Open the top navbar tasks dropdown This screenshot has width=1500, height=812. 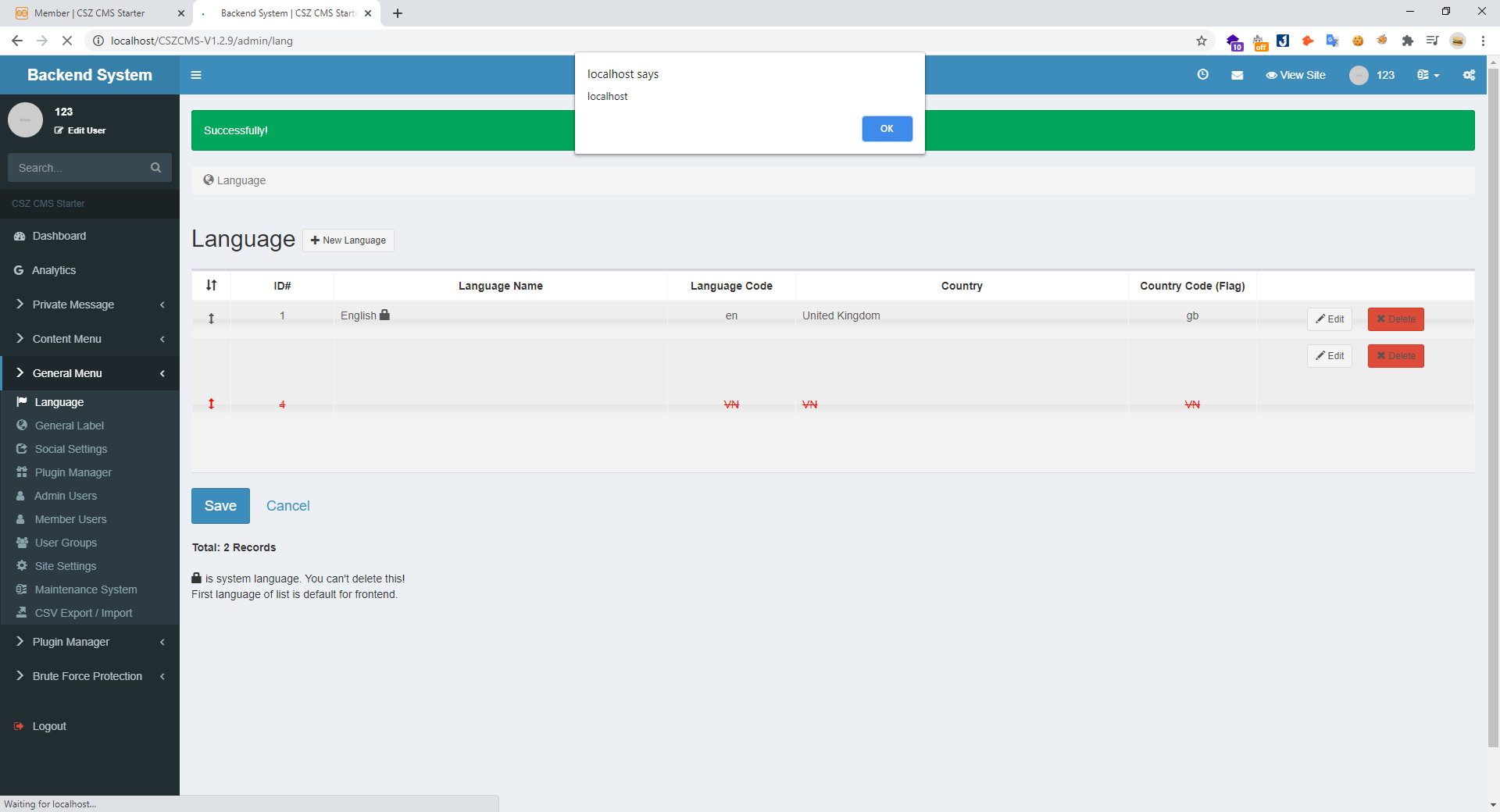[1428, 75]
